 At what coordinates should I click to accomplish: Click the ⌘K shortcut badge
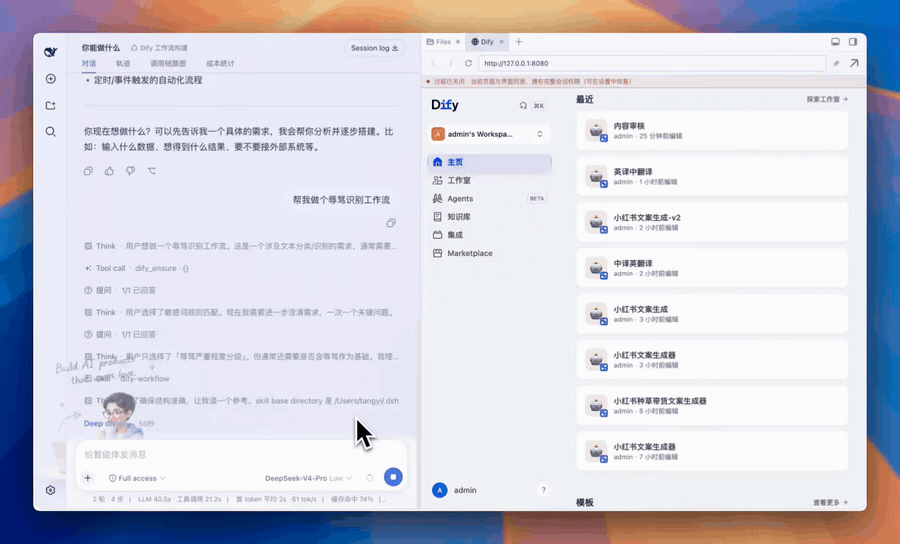(539, 106)
